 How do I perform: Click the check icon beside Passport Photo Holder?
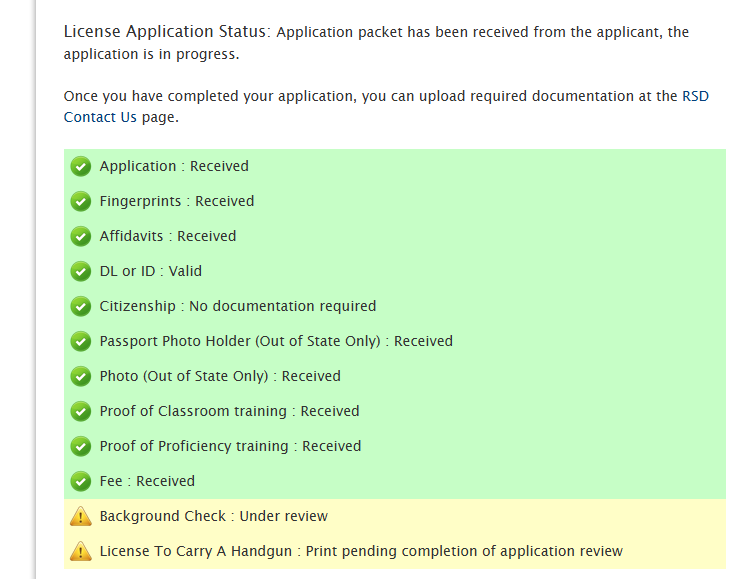coord(81,342)
